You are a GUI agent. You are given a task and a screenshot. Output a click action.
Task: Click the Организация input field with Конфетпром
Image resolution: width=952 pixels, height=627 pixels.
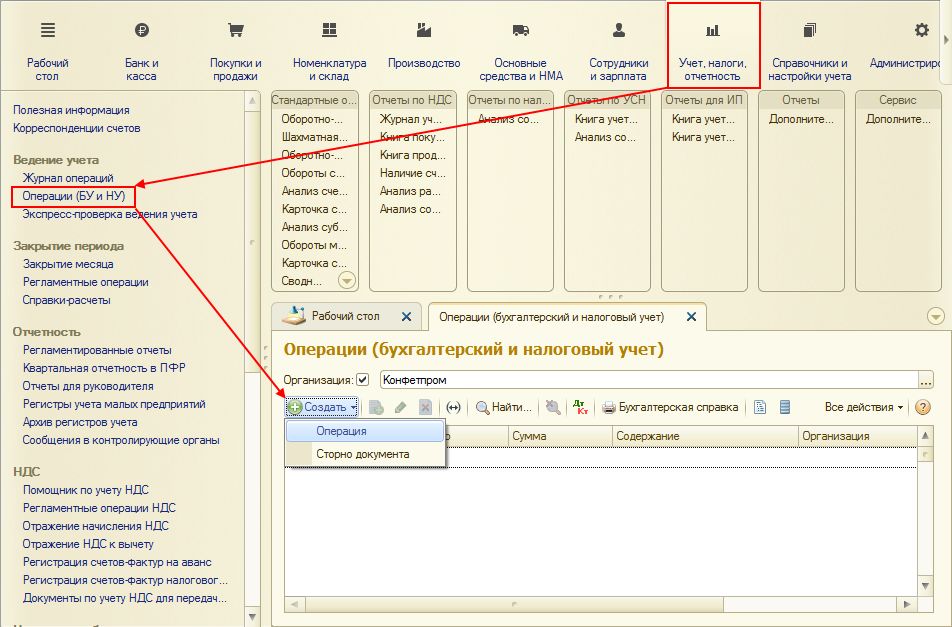pos(649,380)
